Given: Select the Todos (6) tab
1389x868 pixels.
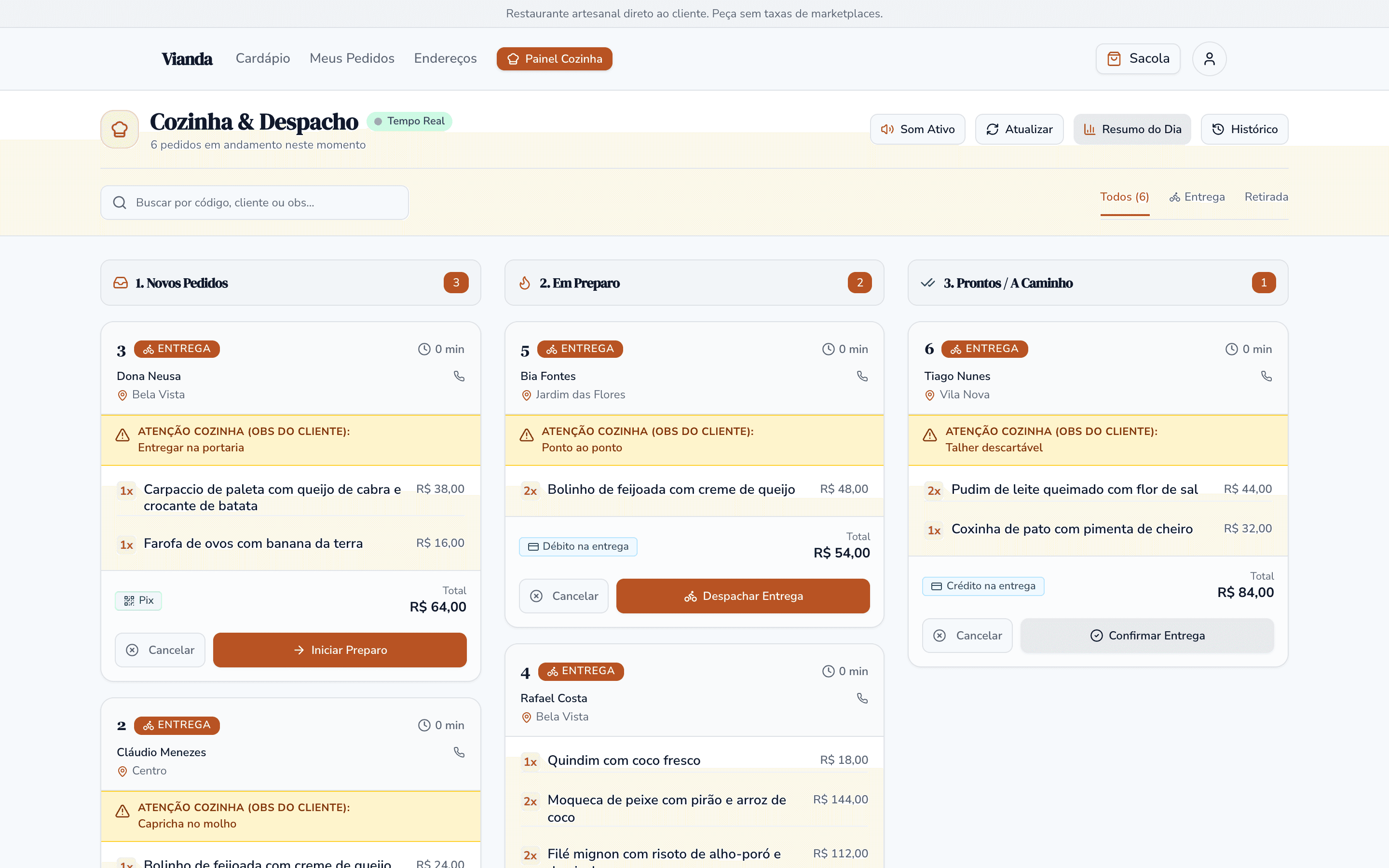Looking at the screenshot, I should (x=1124, y=197).
